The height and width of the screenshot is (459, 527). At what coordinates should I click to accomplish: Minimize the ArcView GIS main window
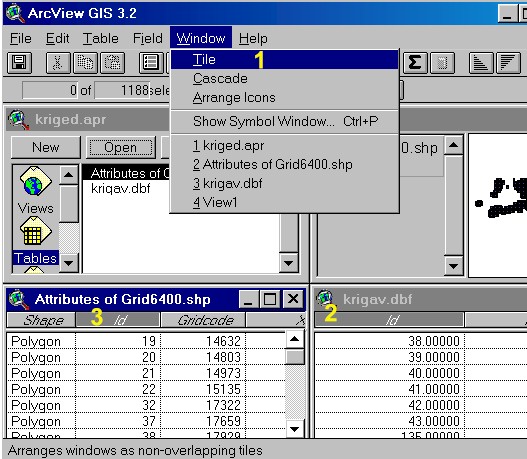tap(507, 14)
